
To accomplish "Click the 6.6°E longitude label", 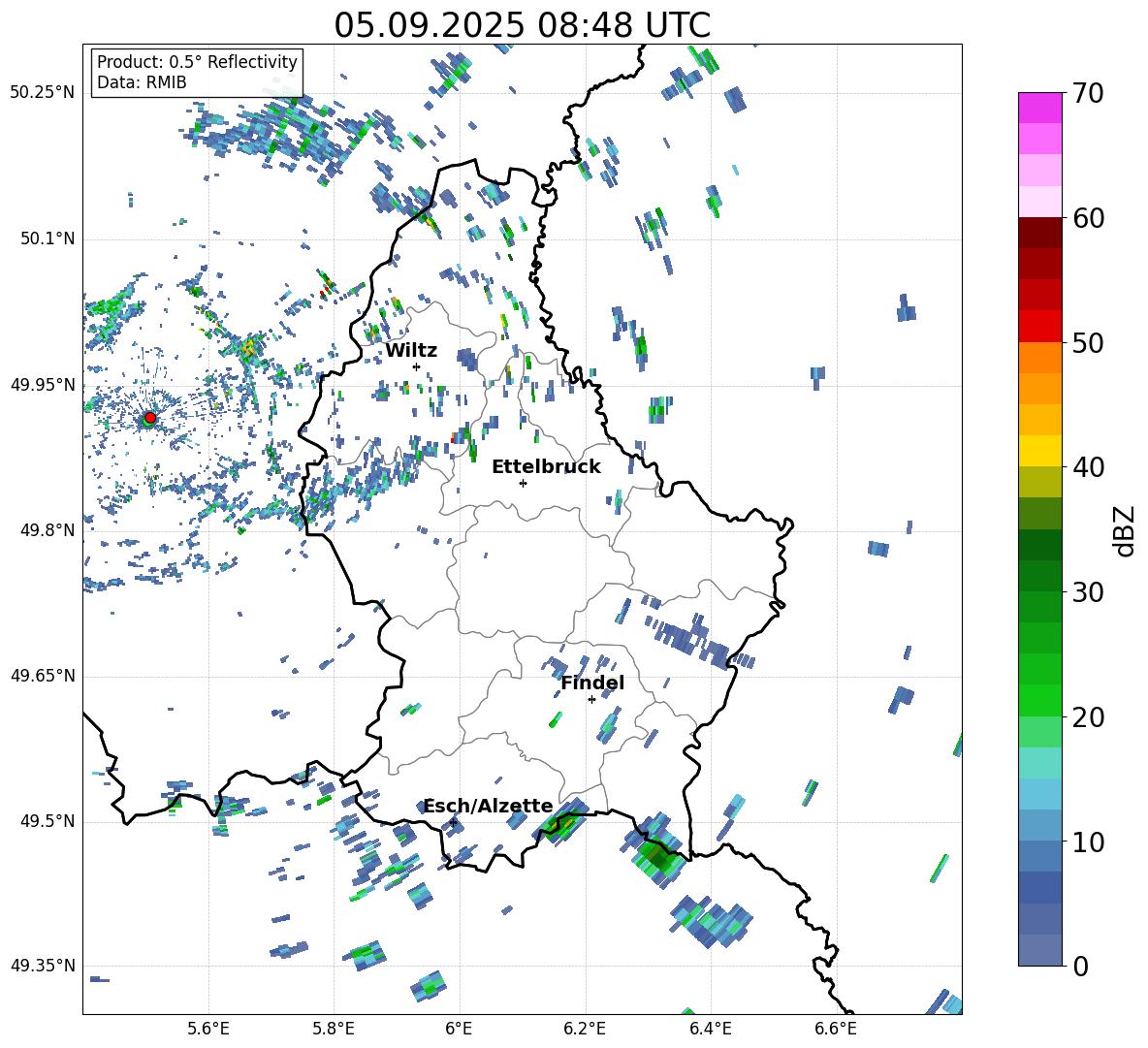I will pyautogui.click(x=836, y=1029).
